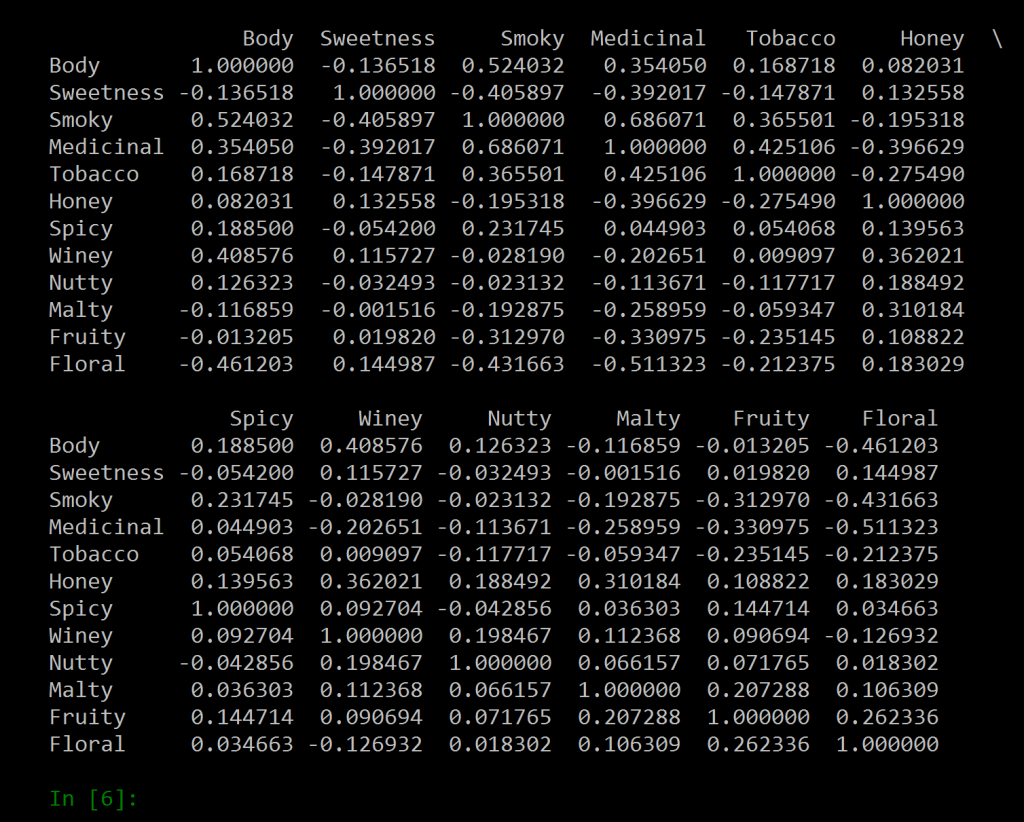The height and width of the screenshot is (822, 1024).
Task: Select Medicinal-row Tobacco value 0.425106
Action: (784, 147)
